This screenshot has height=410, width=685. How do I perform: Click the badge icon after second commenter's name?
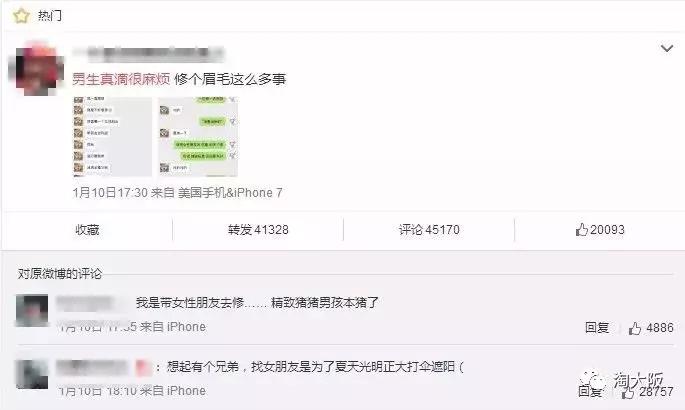[143, 368]
